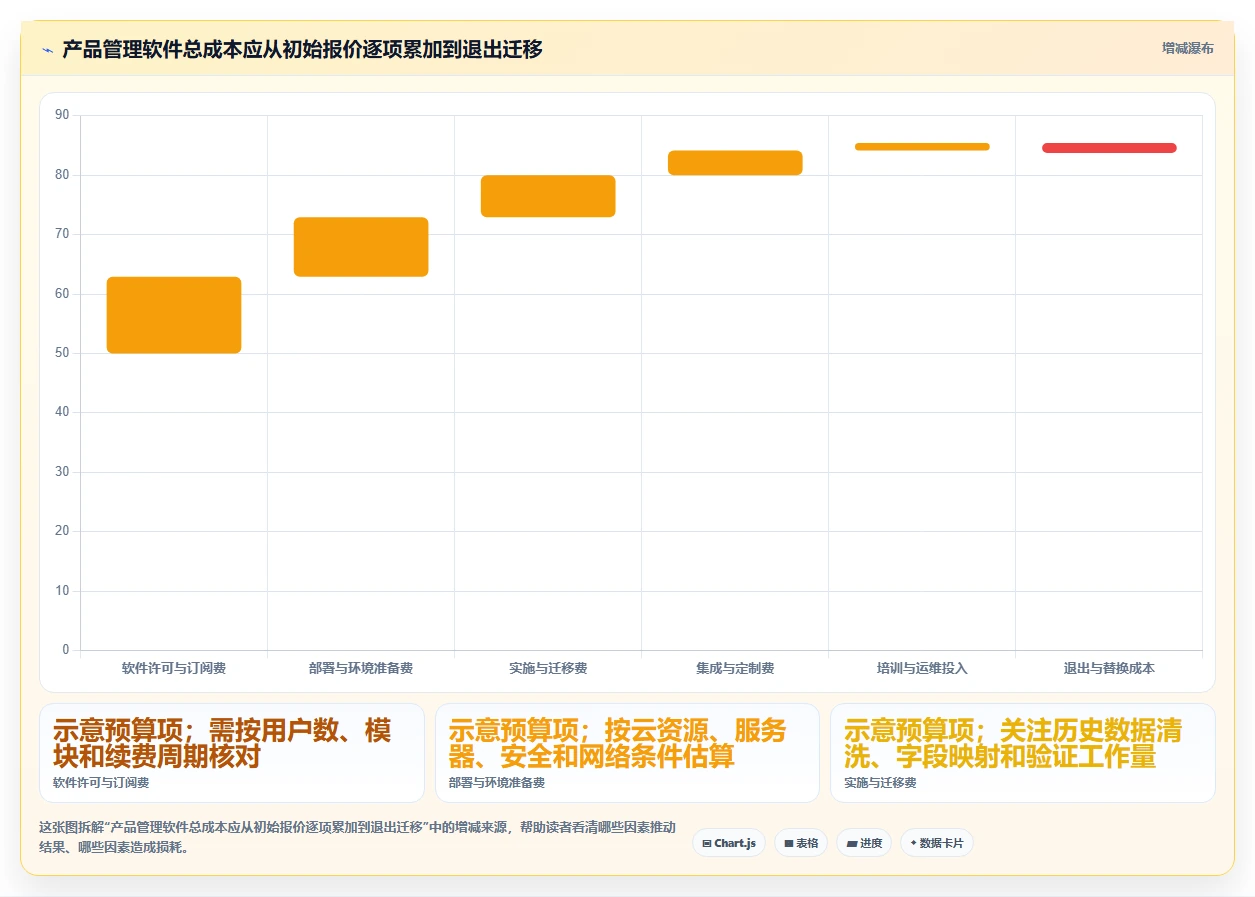
Task: Click the y-axis value 50
Action: pos(62,353)
